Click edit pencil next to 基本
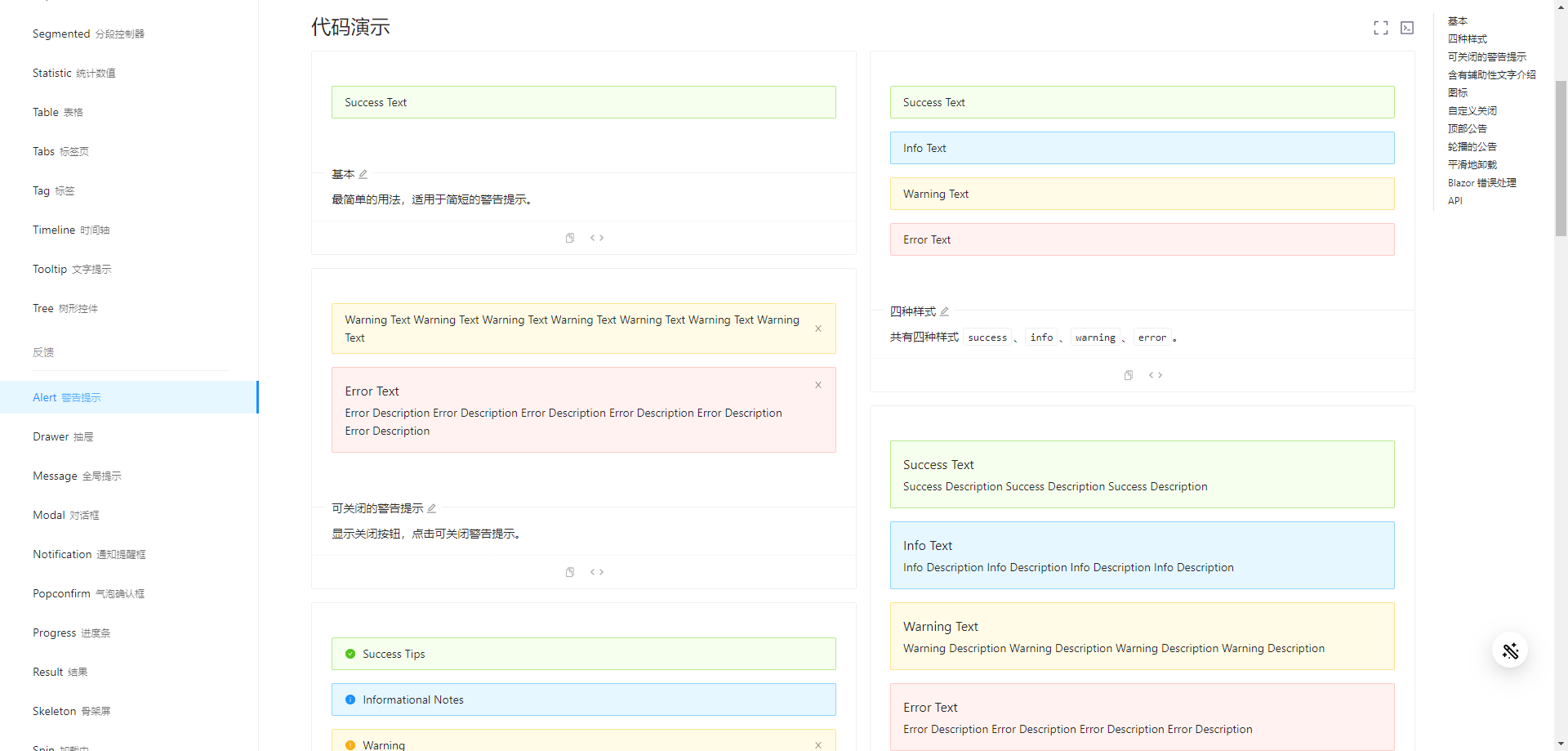This screenshot has width=1568, height=751. click(363, 174)
